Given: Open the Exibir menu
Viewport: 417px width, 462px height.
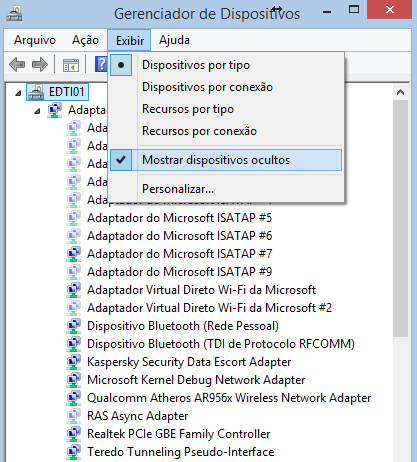Looking at the screenshot, I should 129,40.
